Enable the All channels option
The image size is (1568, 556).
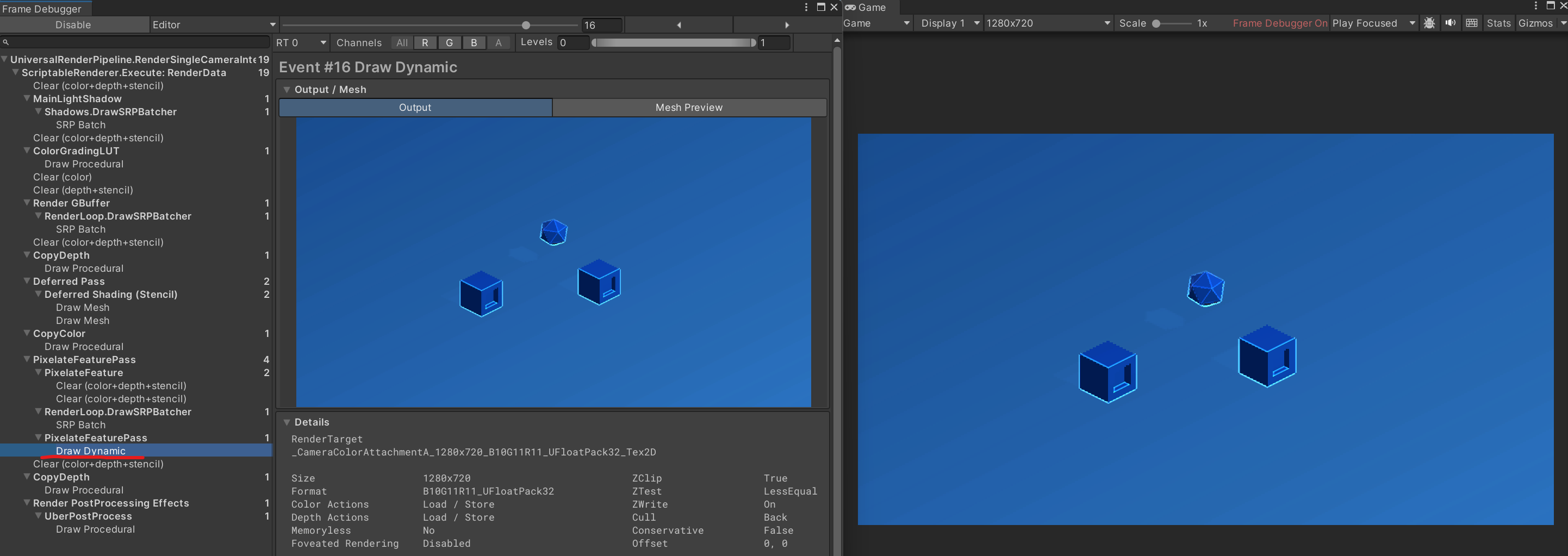(401, 42)
